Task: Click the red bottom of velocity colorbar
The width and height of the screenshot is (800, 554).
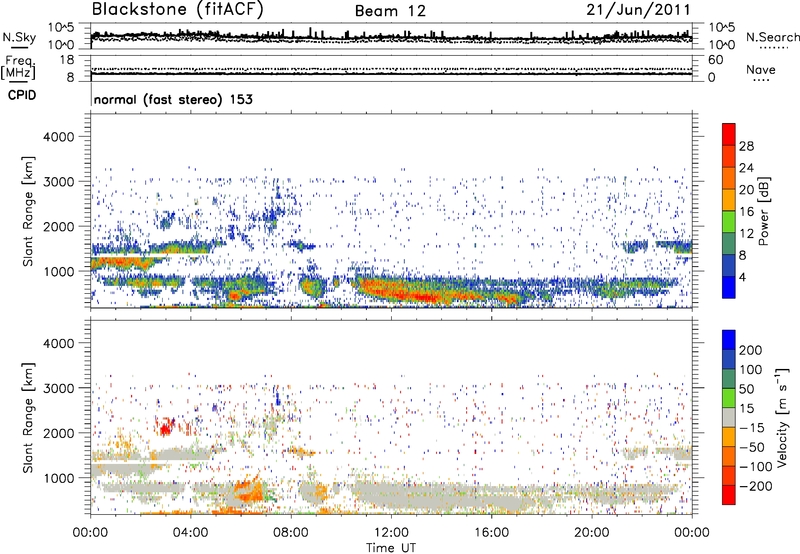Action: click(x=729, y=495)
